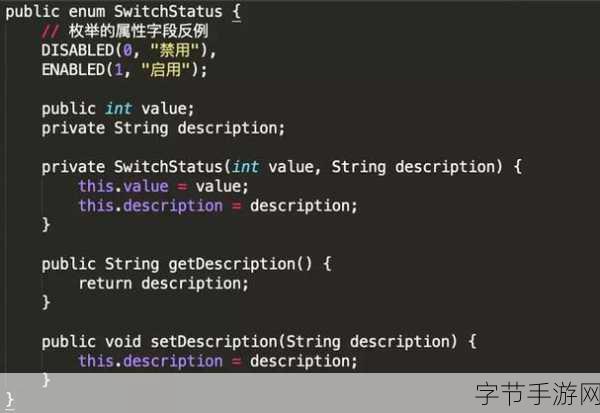Screen dimensions: 600x413
Task: Click the "禁用" string literal
Action: [x=184, y=50]
